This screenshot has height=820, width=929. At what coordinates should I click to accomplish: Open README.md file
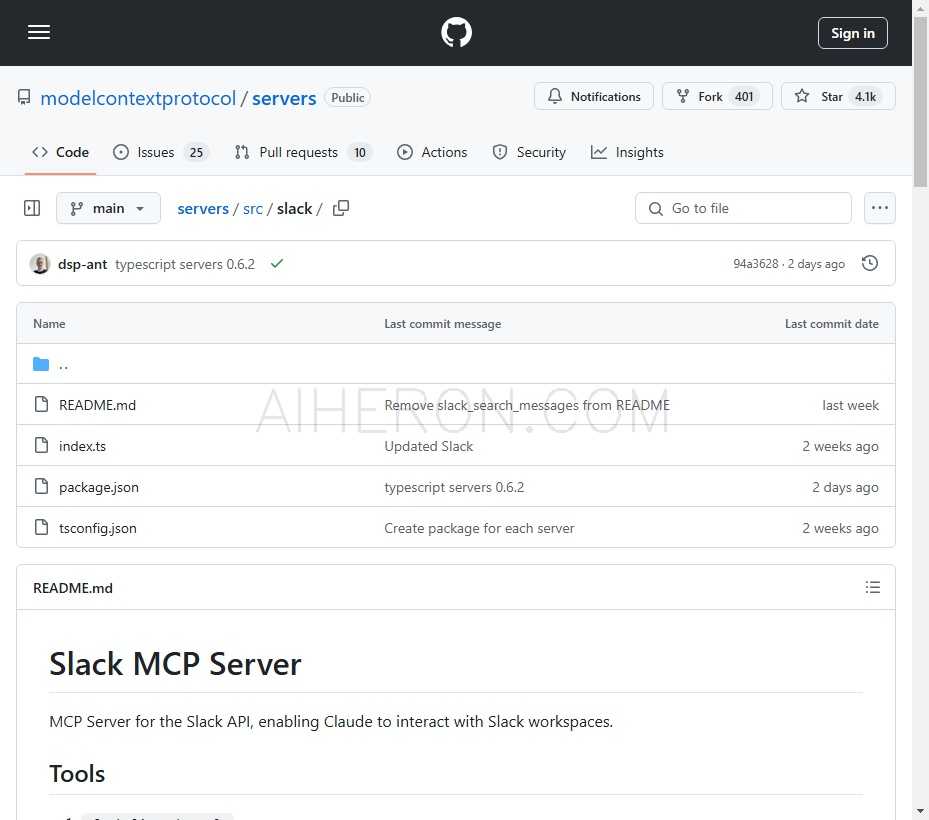pyautogui.click(x=97, y=405)
